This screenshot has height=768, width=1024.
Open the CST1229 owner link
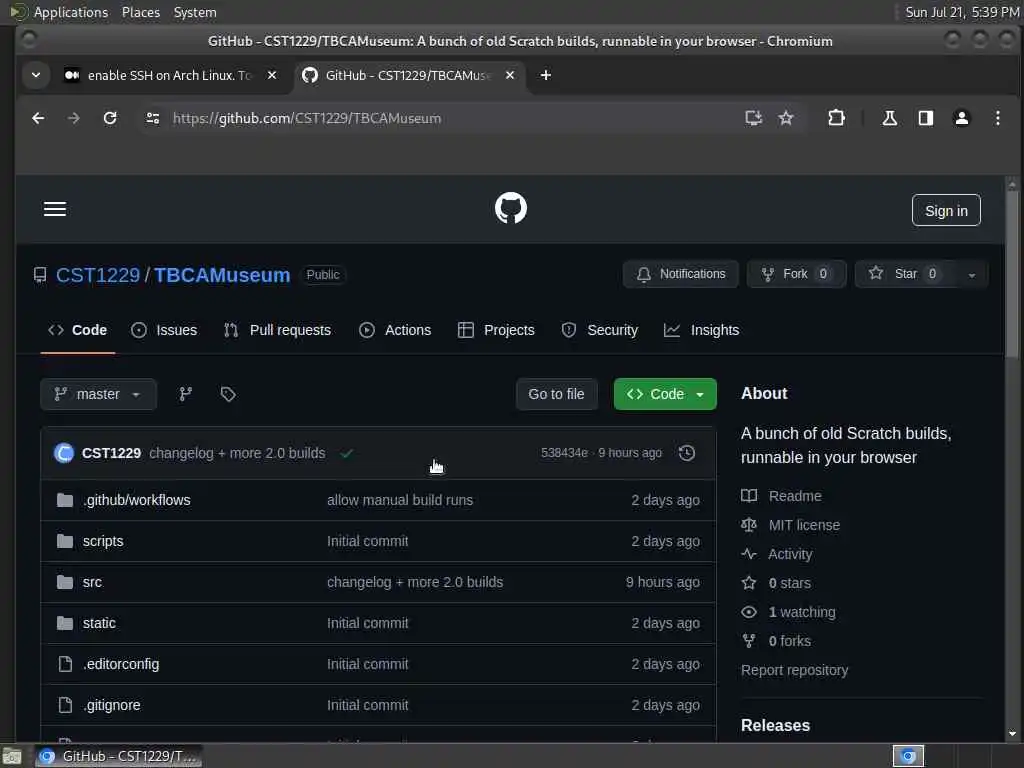pyautogui.click(x=98, y=275)
